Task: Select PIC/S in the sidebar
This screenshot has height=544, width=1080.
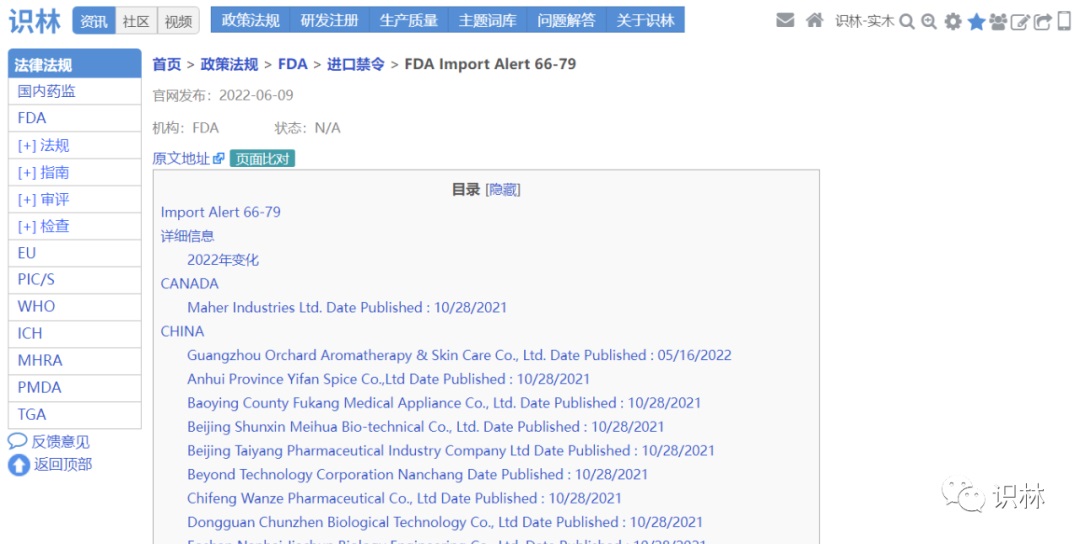Action: click(x=74, y=280)
